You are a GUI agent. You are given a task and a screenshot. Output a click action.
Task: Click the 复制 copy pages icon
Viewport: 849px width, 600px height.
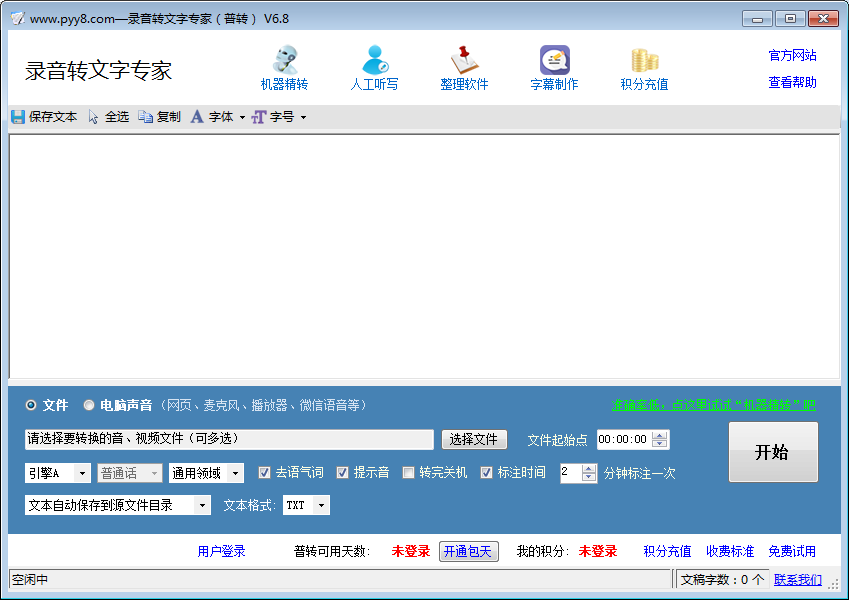[x=145, y=117]
